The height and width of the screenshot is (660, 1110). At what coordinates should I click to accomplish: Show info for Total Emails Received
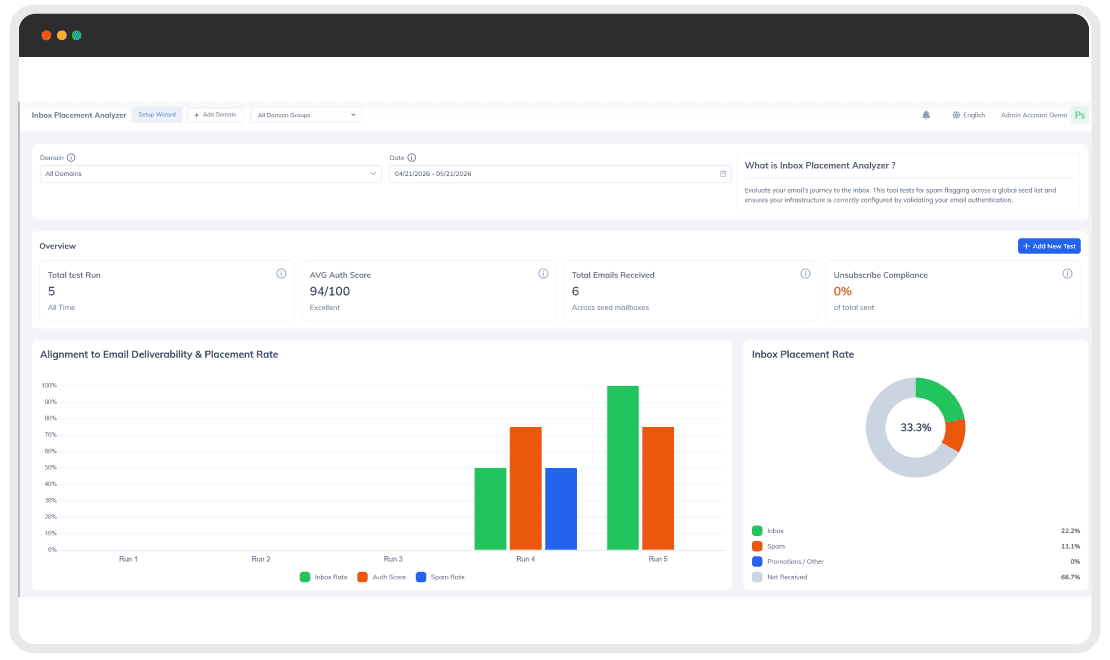point(805,274)
